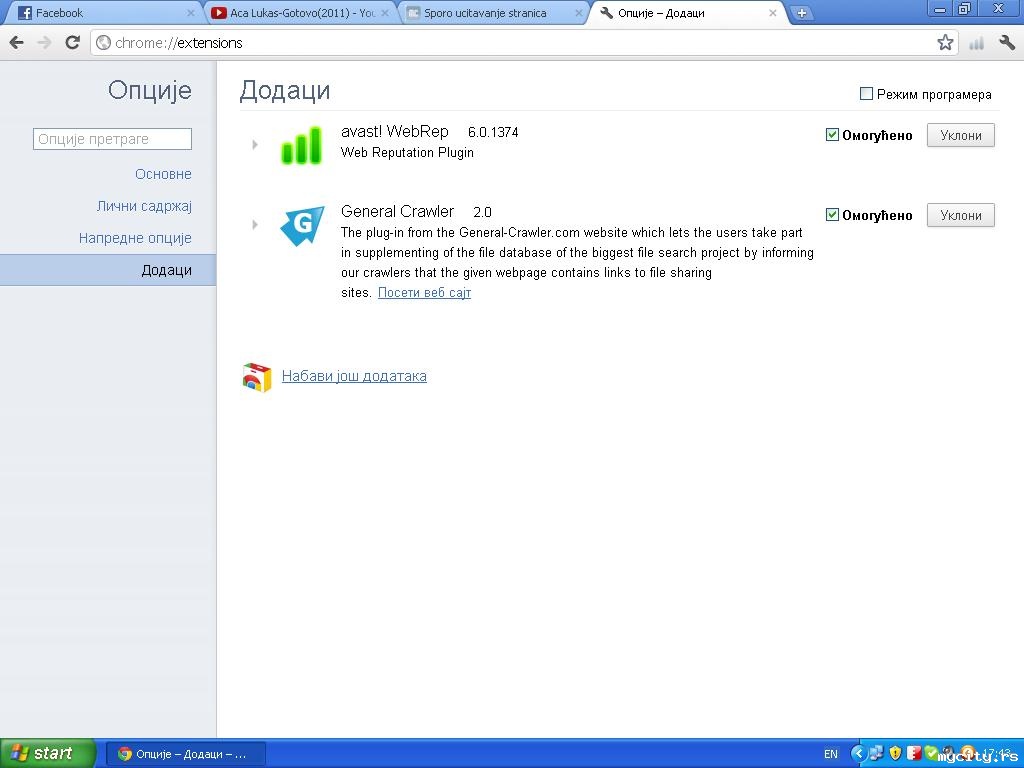Viewport: 1024px width, 768px height.
Task: Click the avast WebRep signal bars toolbar icon
Action: pyautogui.click(x=976, y=44)
